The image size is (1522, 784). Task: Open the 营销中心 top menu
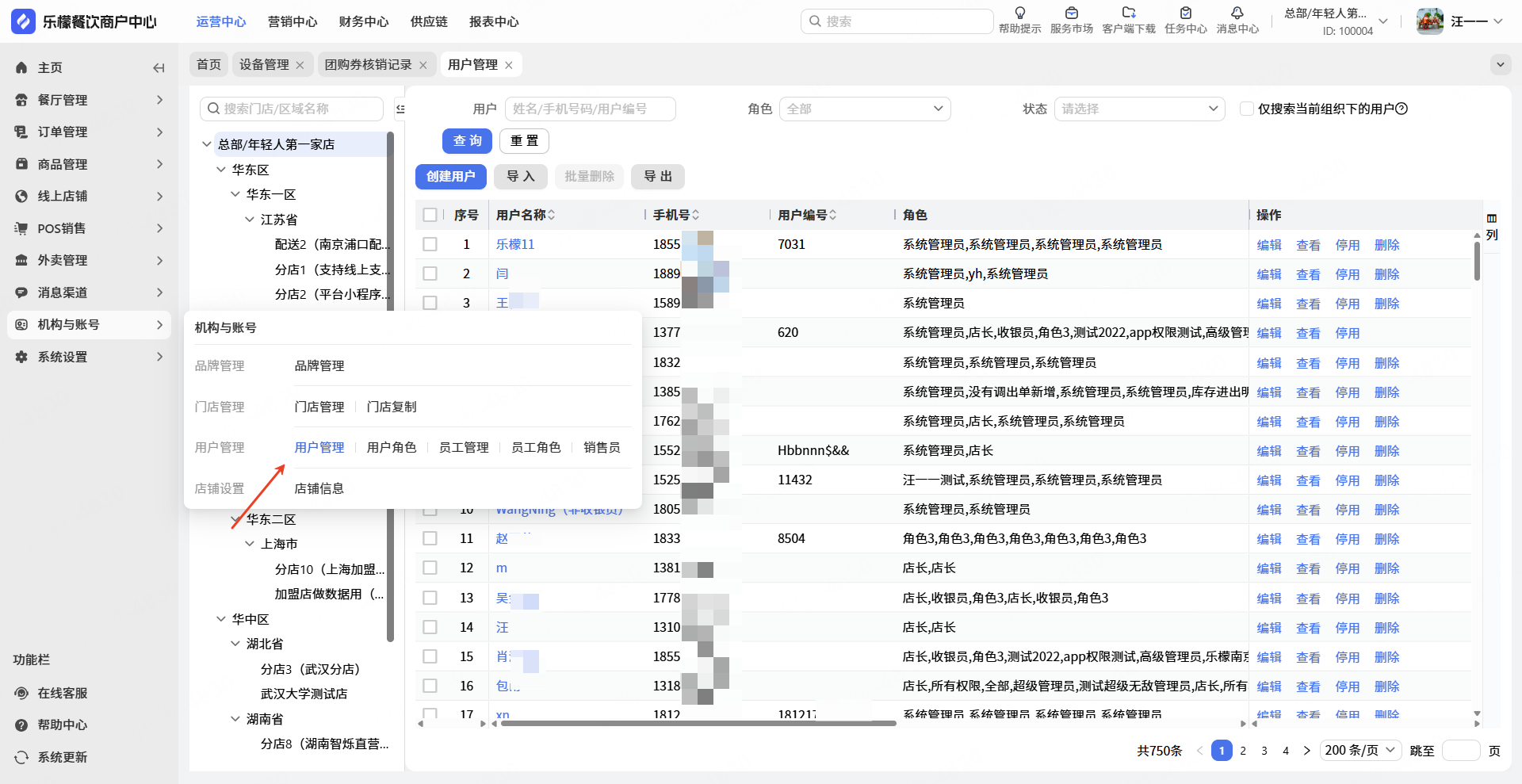coord(293,21)
